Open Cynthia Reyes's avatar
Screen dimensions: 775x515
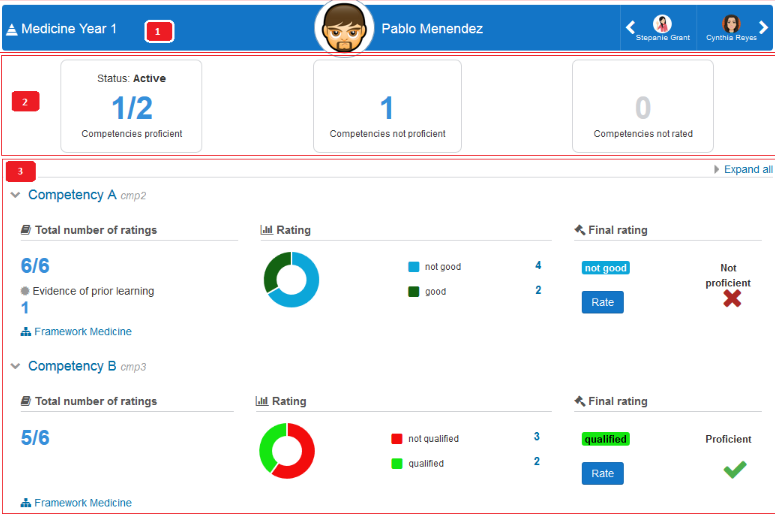[x=731, y=24]
